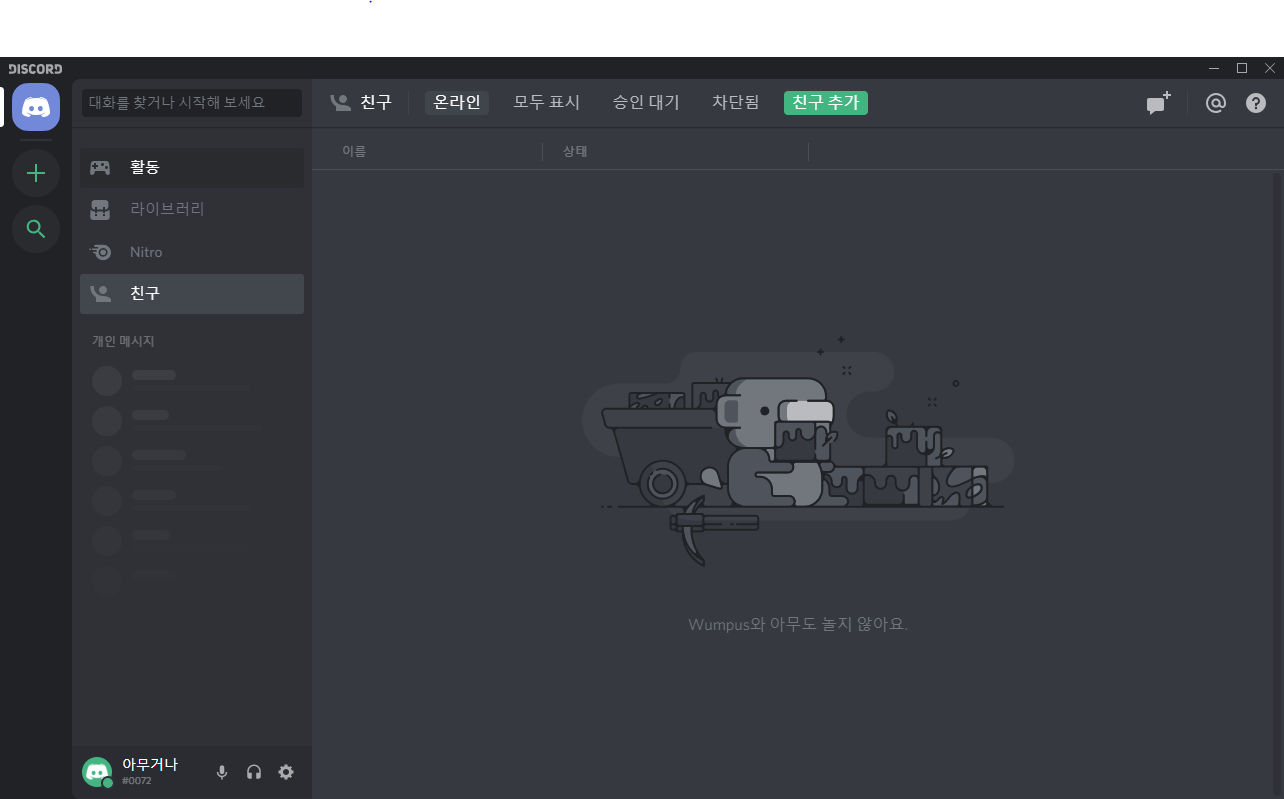Click the 개인 메시지 header

123,341
